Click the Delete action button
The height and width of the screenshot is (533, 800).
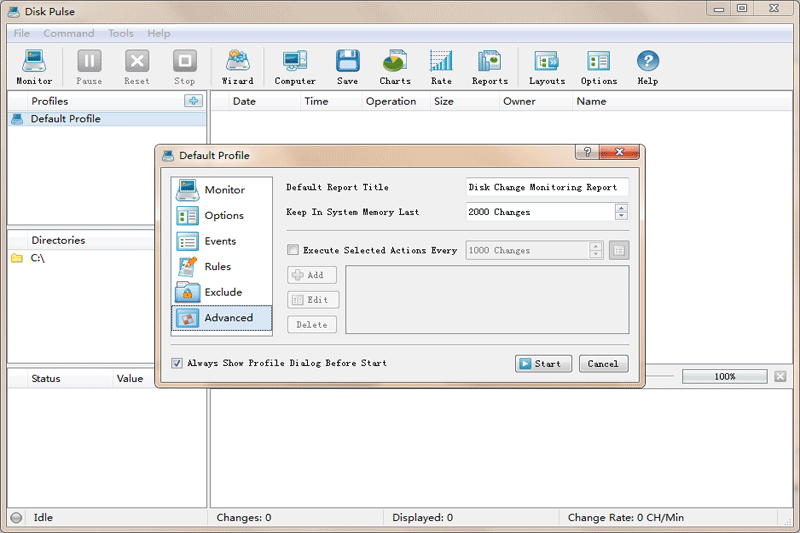(312, 325)
